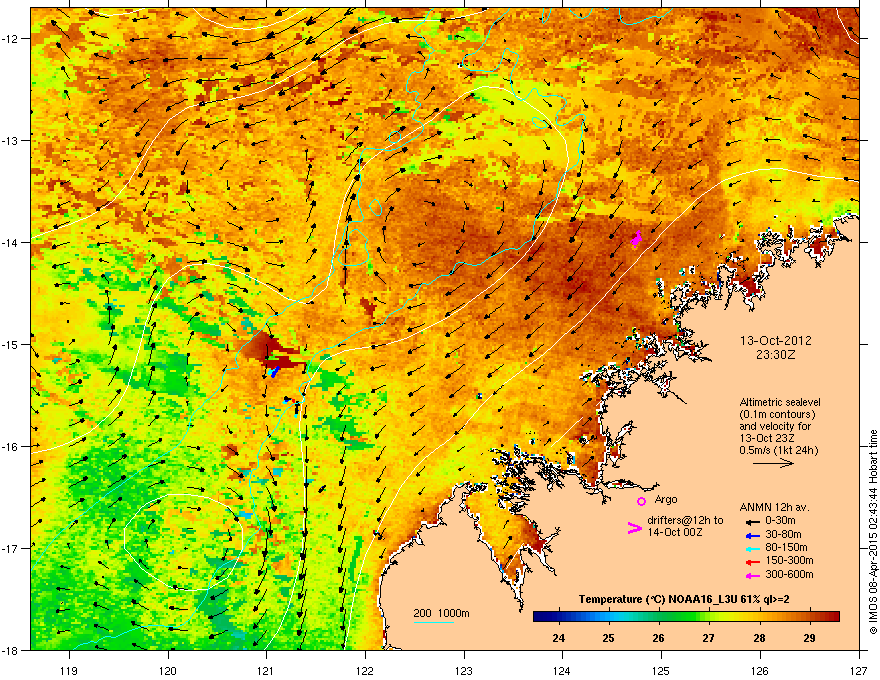Image resolution: width=880 pixels, height=680 pixels.
Task: Click the longitude axis label 122
Action: coord(365,670)
